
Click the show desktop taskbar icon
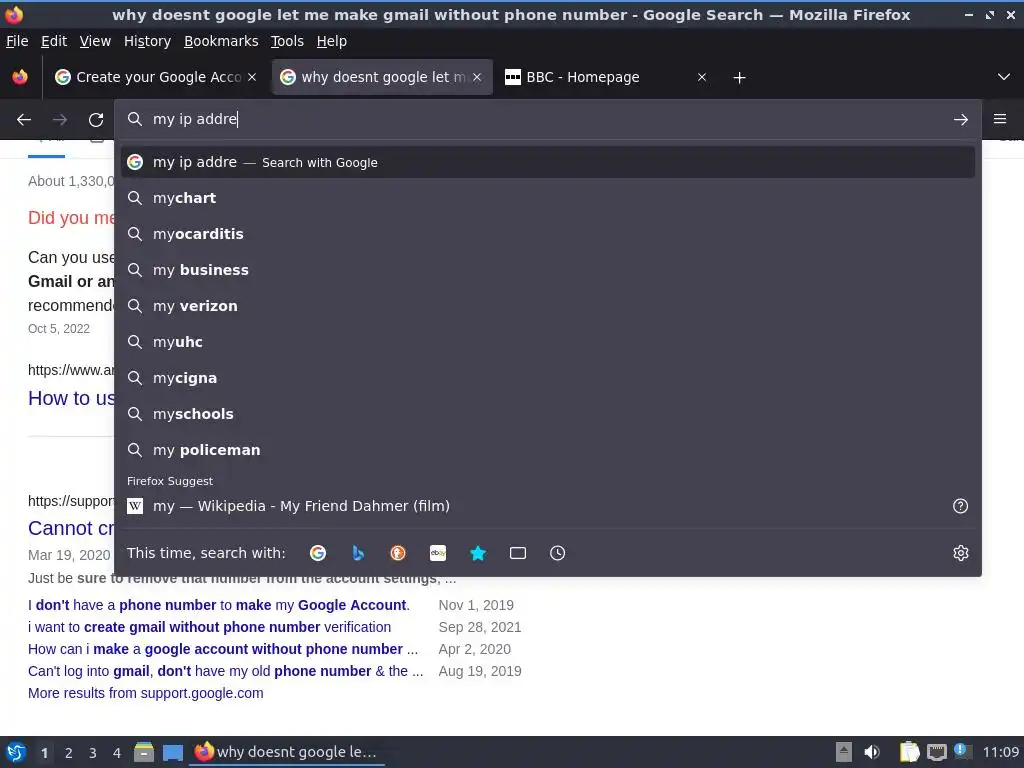pyautogui.click(x=172, y=752)
